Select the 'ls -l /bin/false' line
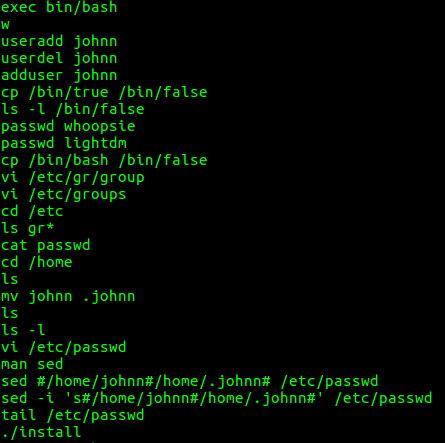 [x=73, y=109]
